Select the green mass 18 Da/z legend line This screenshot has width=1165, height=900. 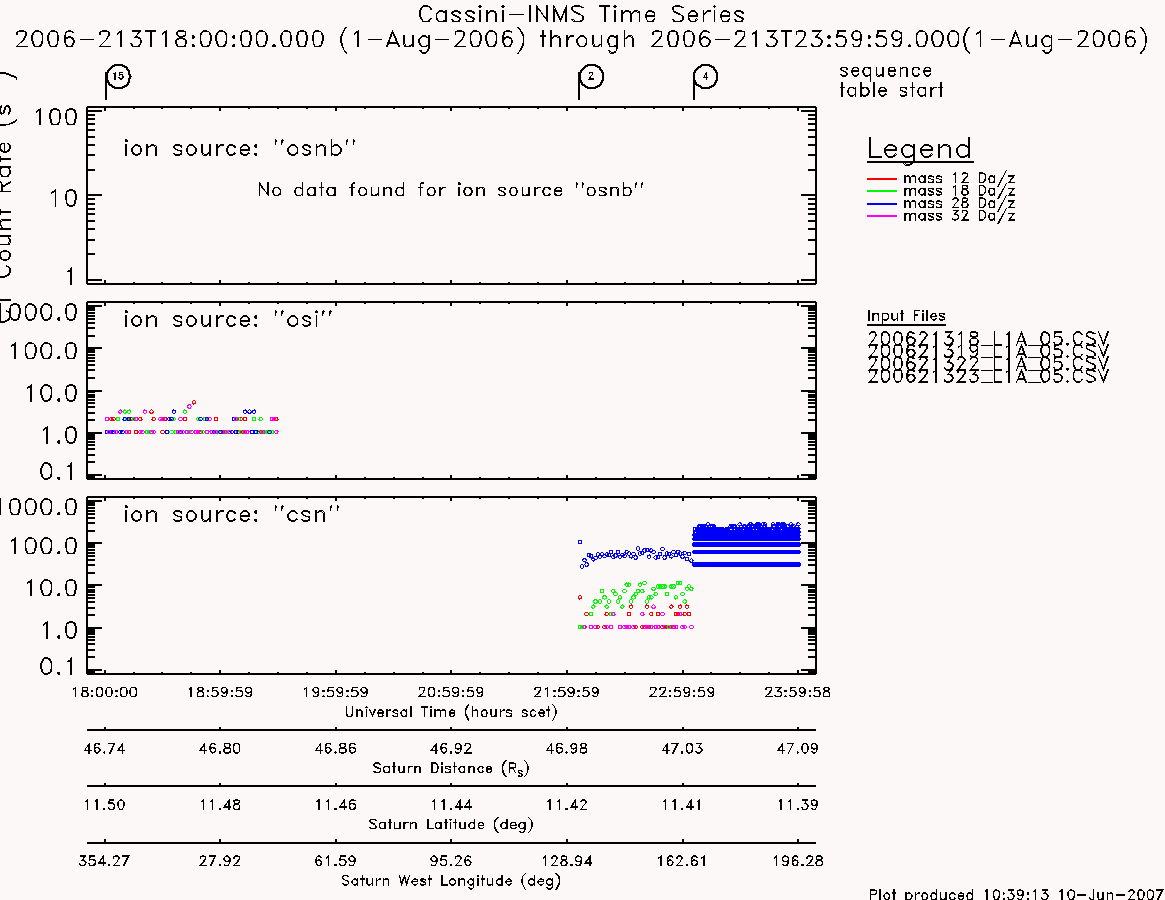[882, 192]
